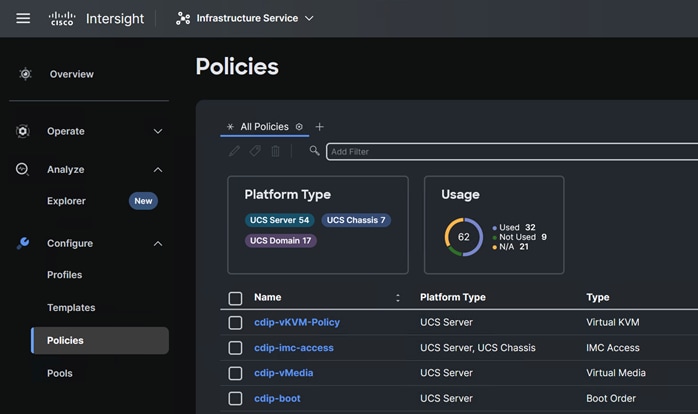The width and height of the screenshot is (698, 414).
Task: Click the Virtual Media type cell
Action: coord(616,373)
